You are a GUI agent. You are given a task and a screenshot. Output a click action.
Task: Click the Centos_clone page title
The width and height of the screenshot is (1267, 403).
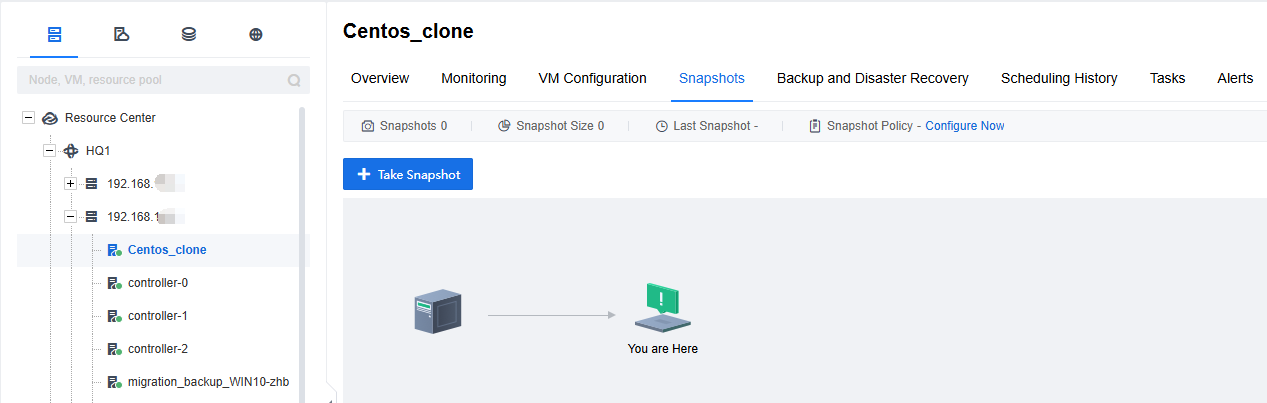pos(408,31)
